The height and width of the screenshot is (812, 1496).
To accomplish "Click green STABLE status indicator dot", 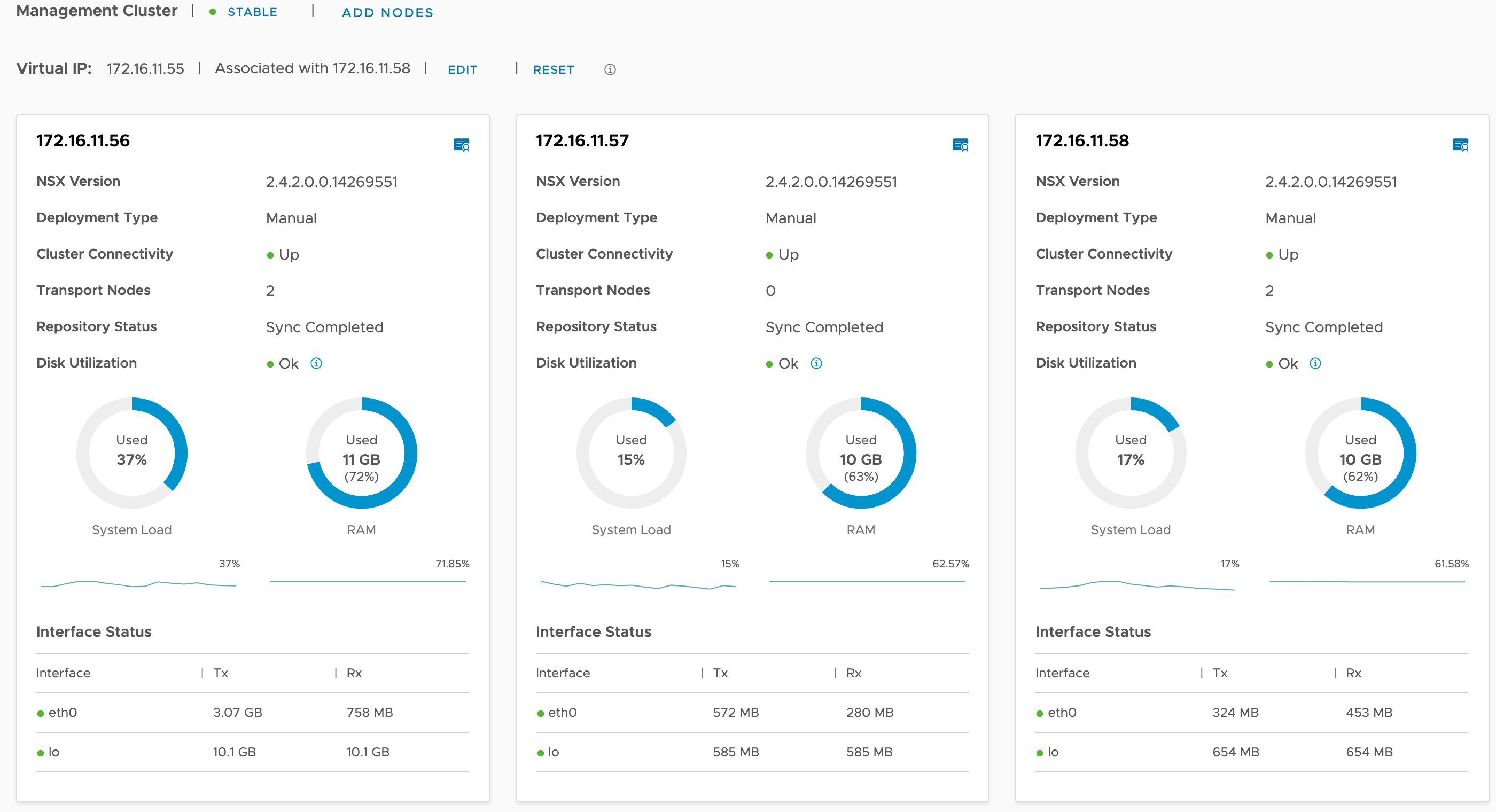I will (213, 12).
